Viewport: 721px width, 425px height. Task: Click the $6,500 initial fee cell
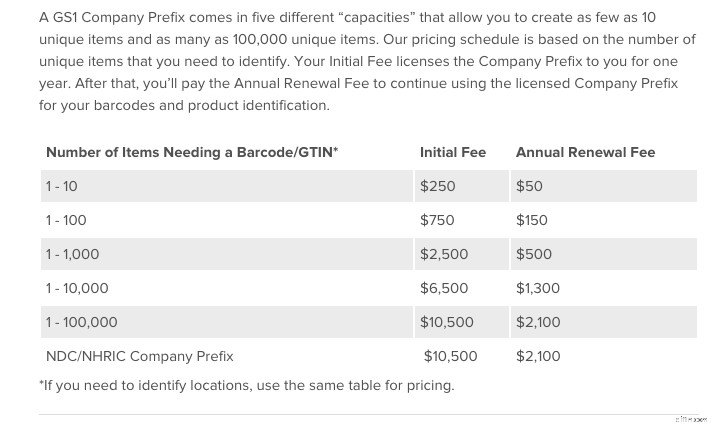tap(444, 288)
